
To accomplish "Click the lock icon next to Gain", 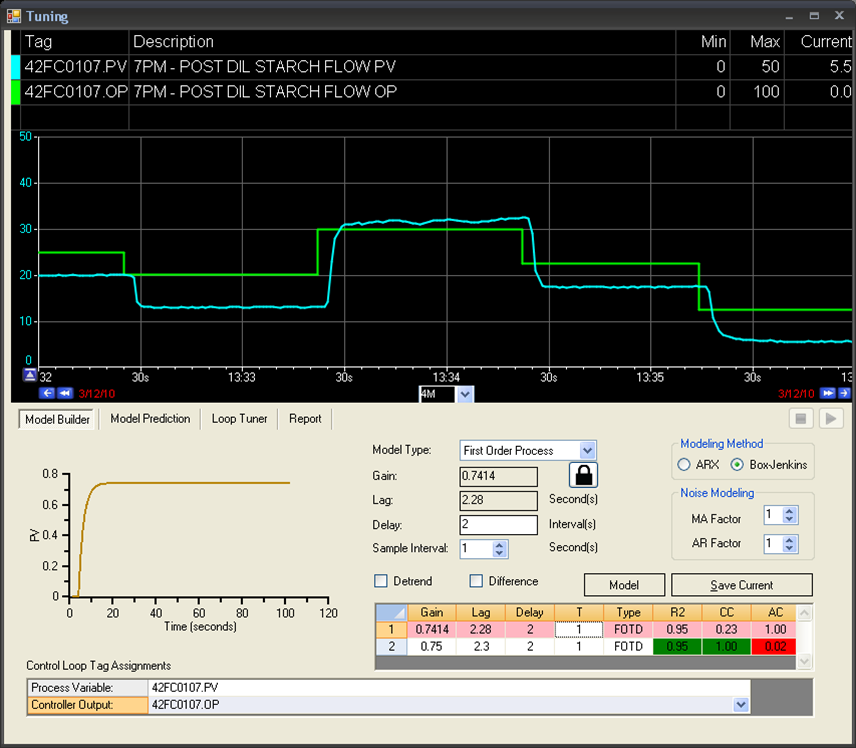I will (583, 474).
